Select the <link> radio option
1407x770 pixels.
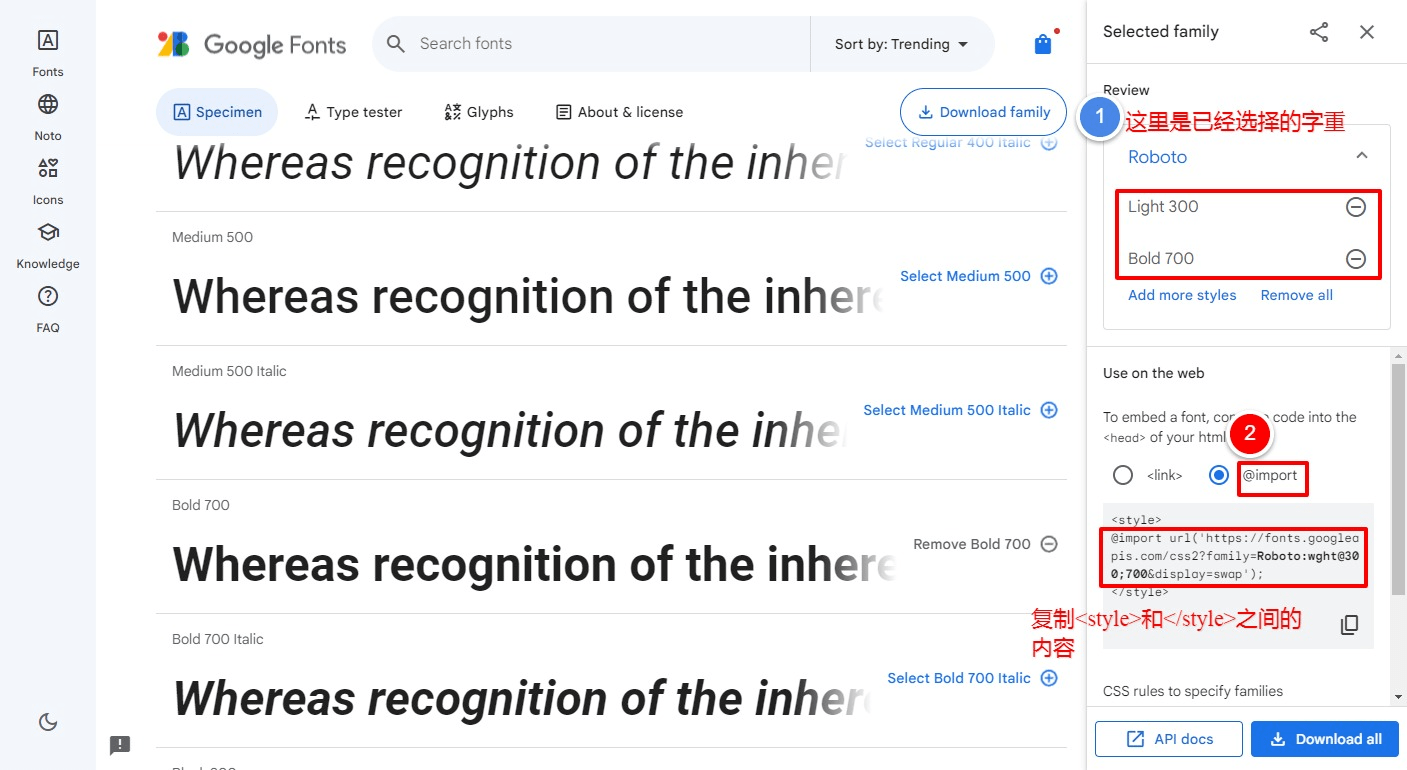coord(1123,475)
